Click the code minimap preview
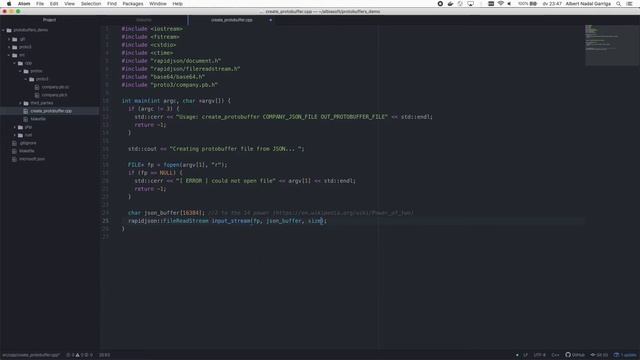 tap(612, 45)
